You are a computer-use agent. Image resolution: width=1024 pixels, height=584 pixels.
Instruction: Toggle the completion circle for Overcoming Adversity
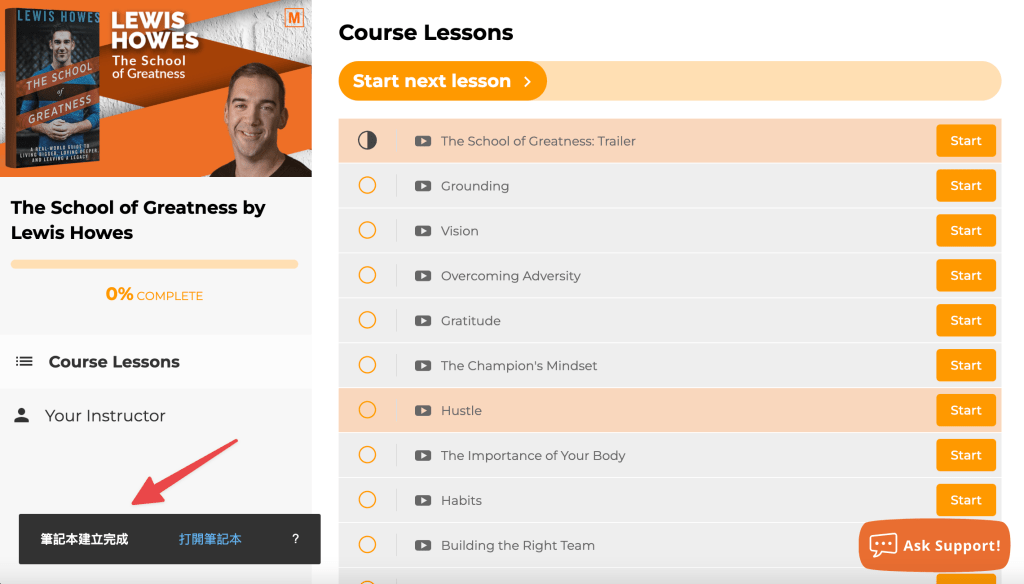point(367,276)
